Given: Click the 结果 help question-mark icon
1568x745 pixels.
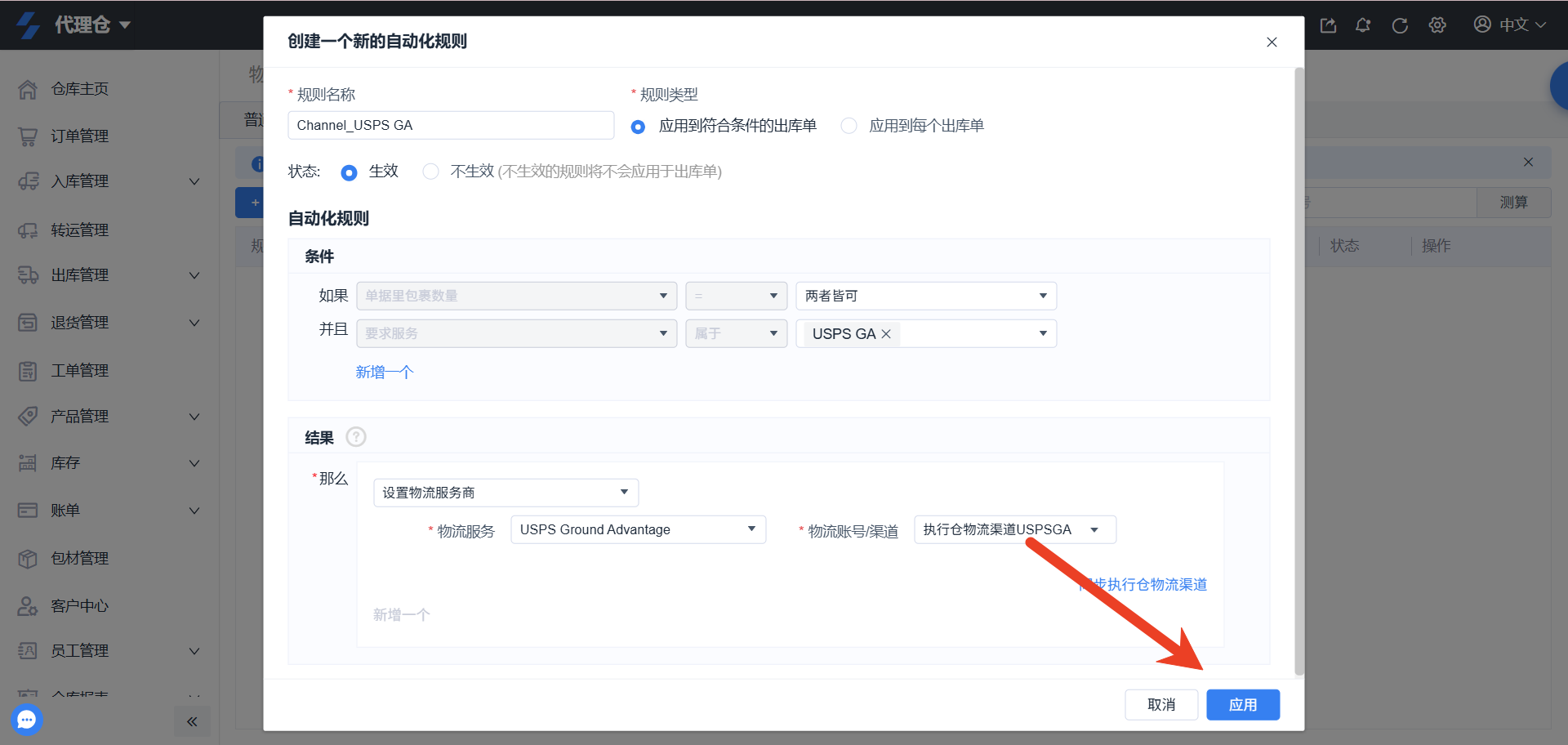Looking at the screenshot, I should coord(356,437).
